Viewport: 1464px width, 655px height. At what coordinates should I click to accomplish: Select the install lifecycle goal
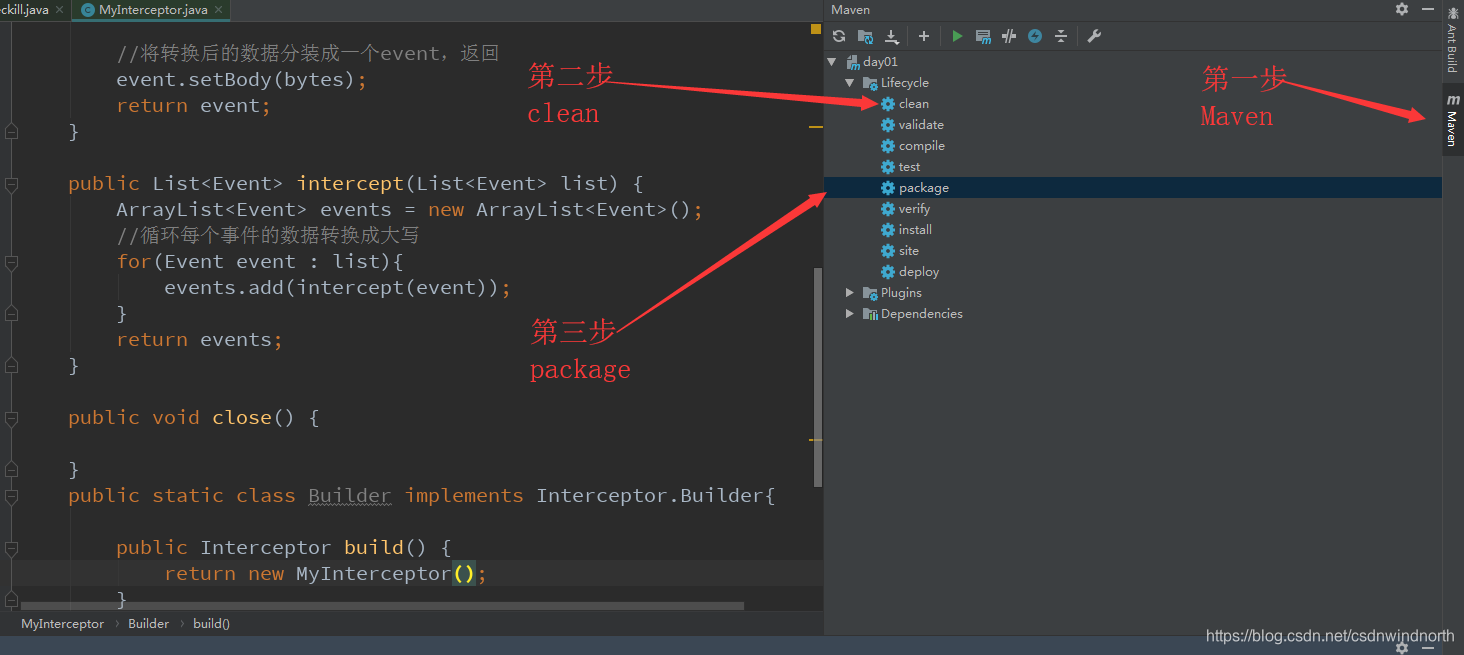tap(915, 230)
